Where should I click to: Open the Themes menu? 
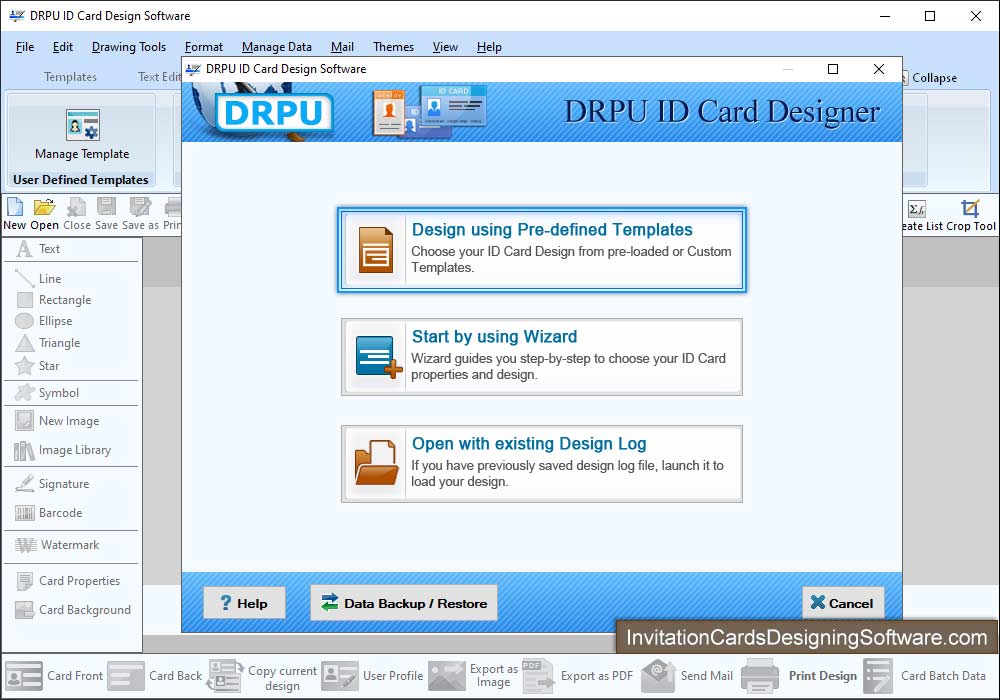(393, 47)
